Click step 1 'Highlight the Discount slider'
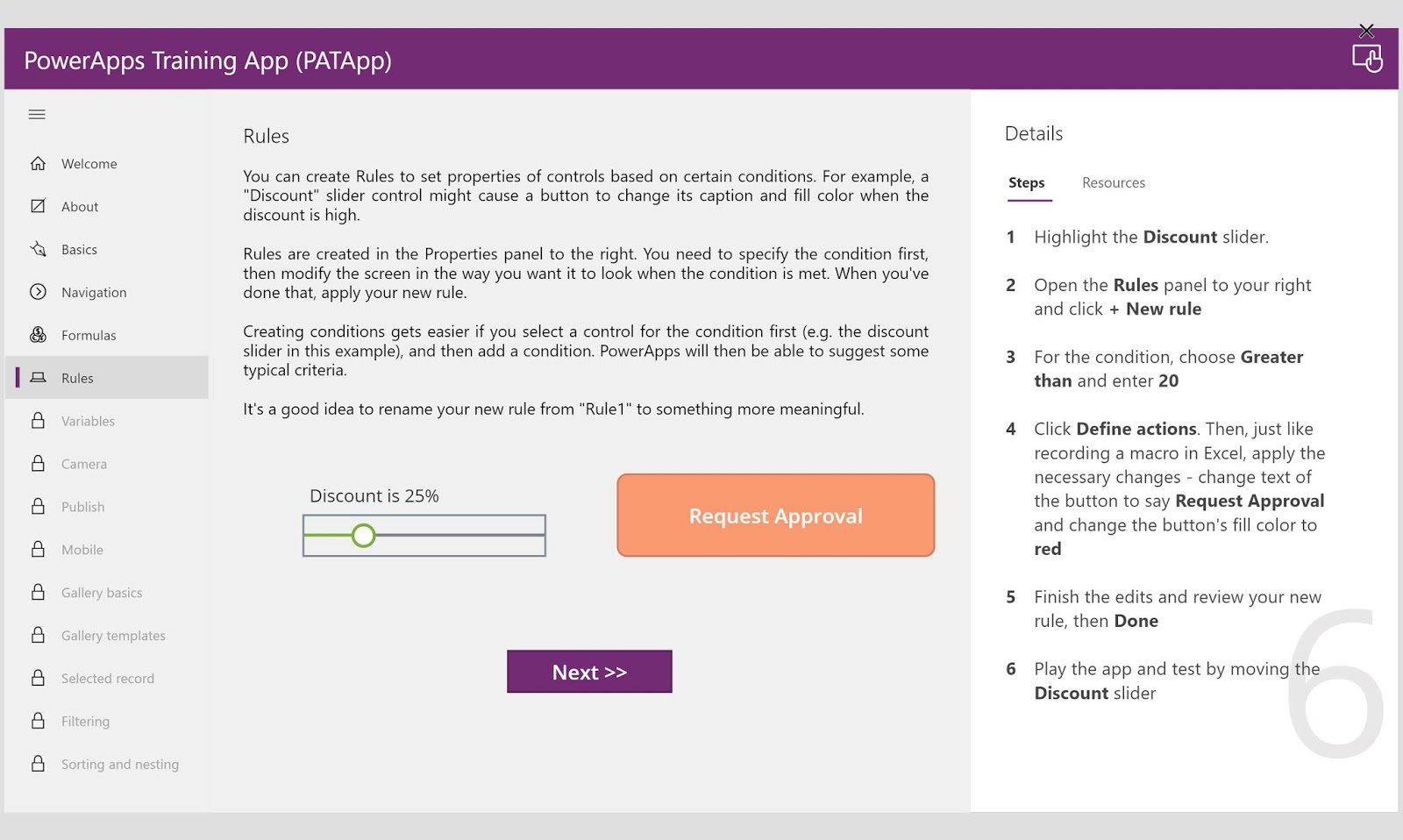Image resolution: width=1403 pixels, height=840 pixels. pos(1151,238)
